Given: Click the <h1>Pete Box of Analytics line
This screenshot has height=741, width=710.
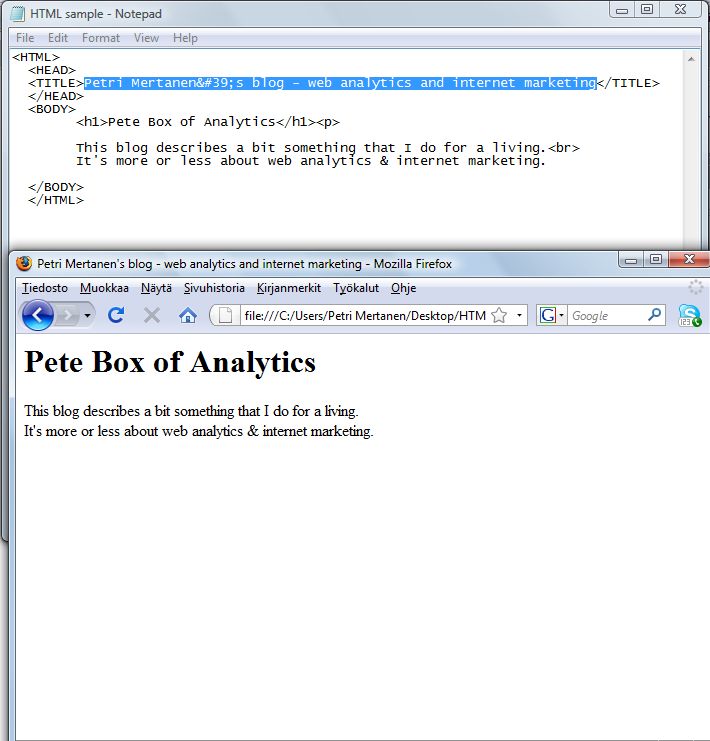Looking at the screenshot, I should click(208, 122).
